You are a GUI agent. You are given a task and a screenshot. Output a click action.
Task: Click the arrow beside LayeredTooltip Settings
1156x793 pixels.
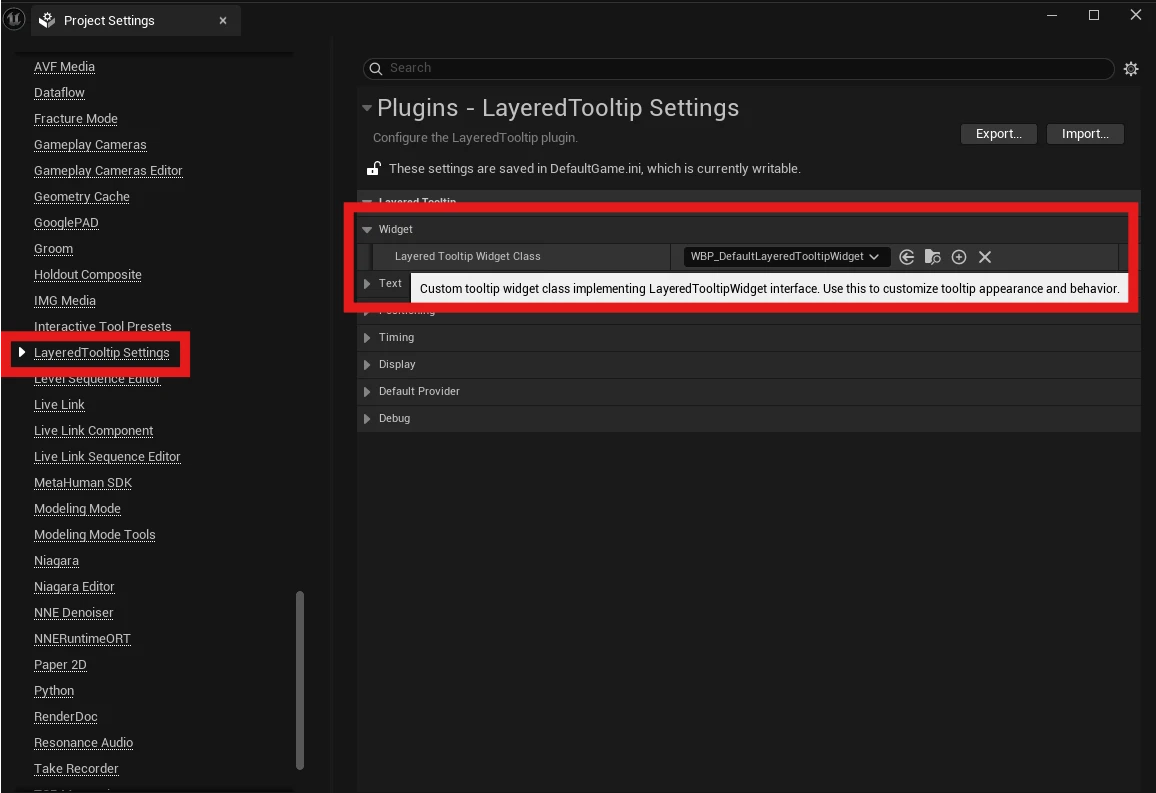pos(22,352)
